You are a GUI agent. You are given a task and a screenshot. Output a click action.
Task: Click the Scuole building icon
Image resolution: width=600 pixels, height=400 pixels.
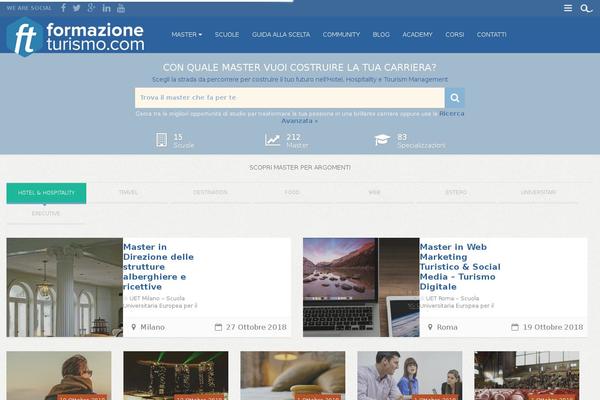coord(161,140)
